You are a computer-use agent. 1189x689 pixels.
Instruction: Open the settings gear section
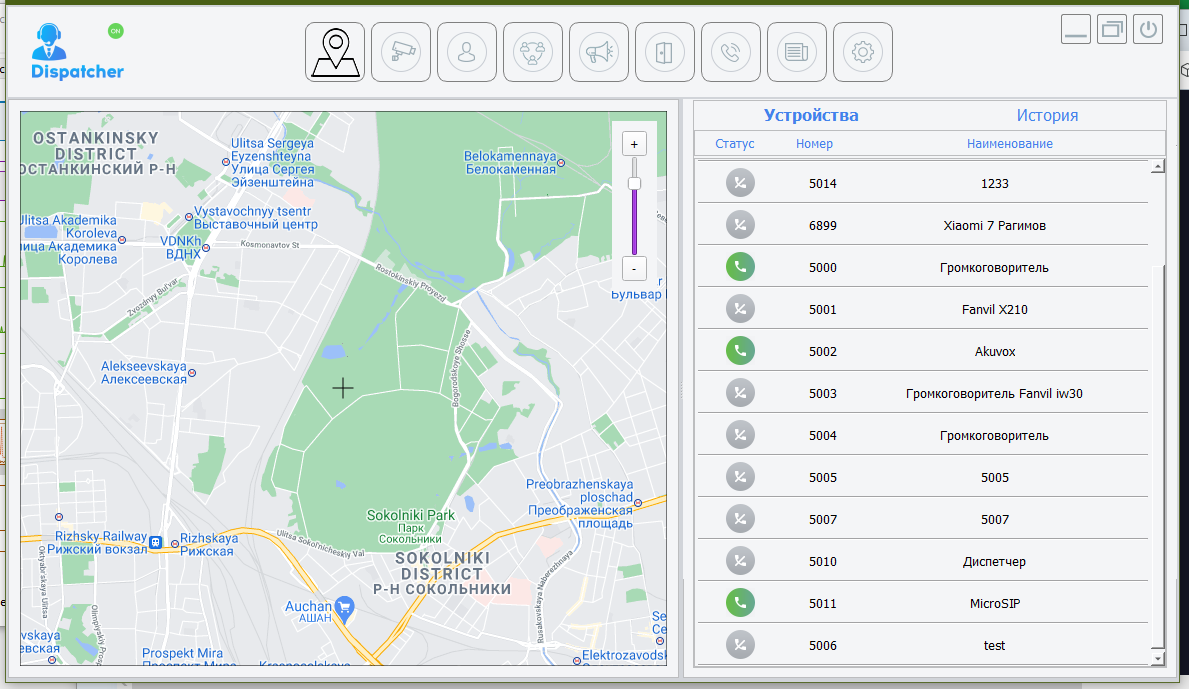(863, 52)
